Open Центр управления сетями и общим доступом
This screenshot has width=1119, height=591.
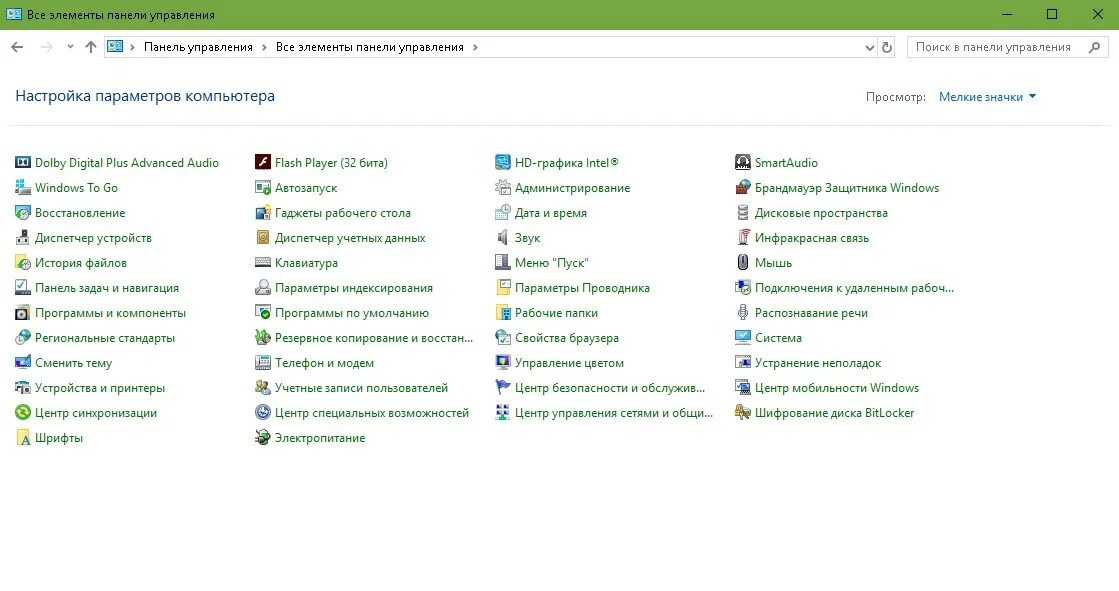point(614,413)
